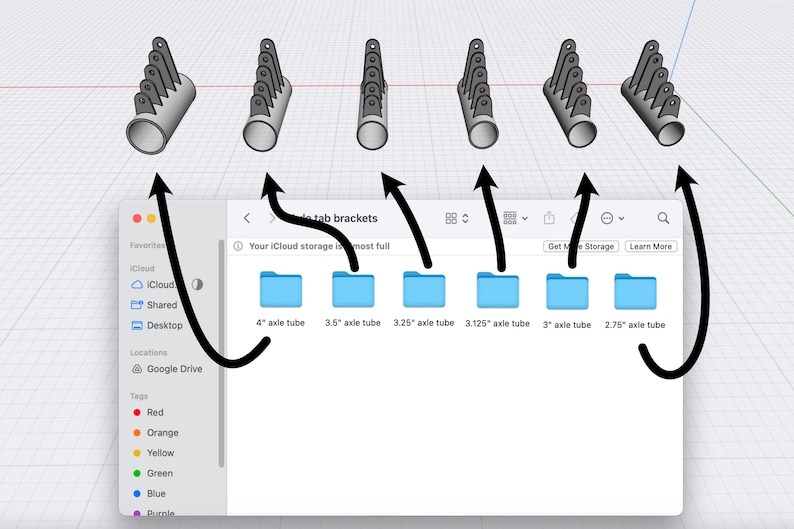Select iCloud Drive in the sidebar
The height and width of the screenshot is (529, 794).
(154, 284)
